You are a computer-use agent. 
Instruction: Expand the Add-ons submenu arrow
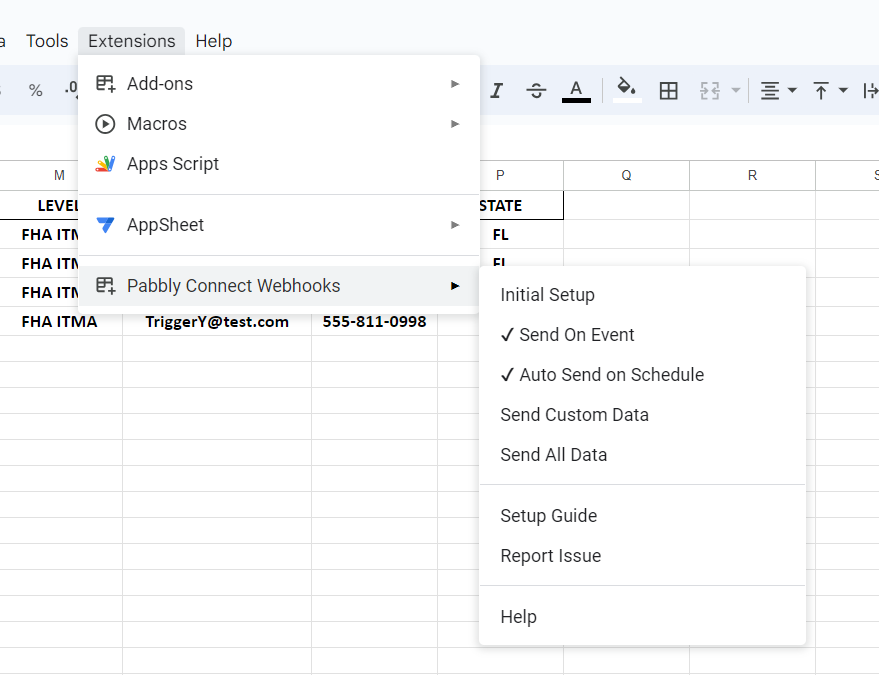(x=455, y=84)
